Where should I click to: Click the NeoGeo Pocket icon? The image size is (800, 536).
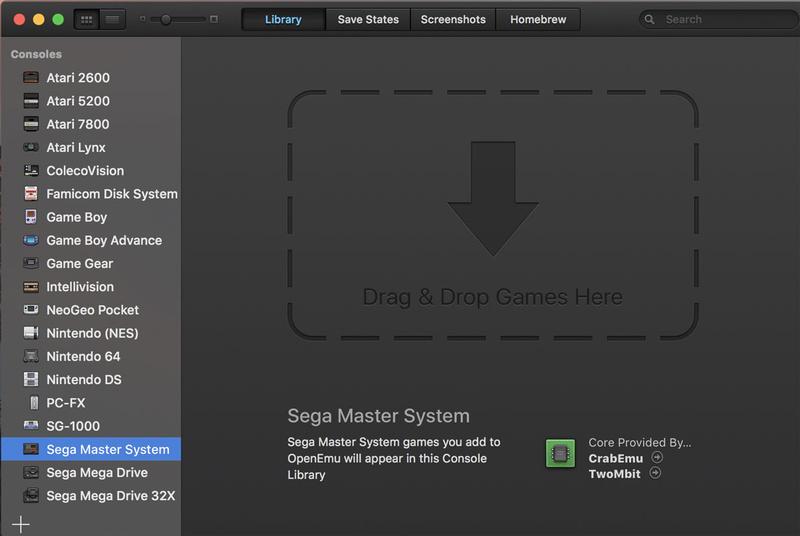tap(31, 310)
